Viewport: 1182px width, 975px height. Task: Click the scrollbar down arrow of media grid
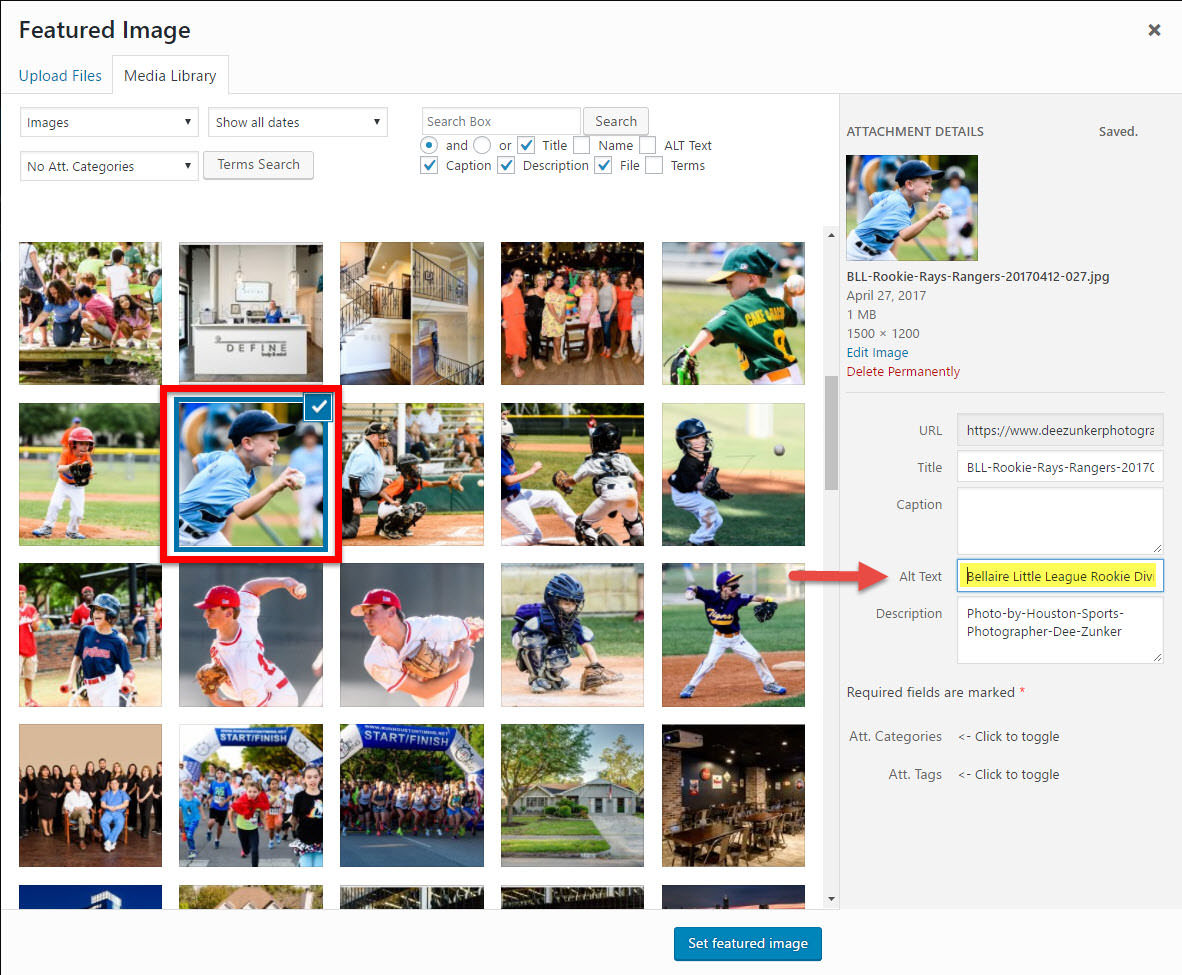click(831, 899)
